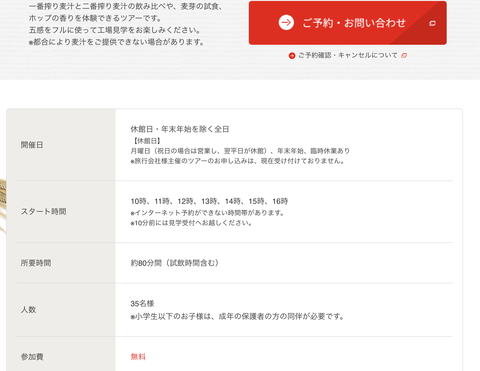Image resolution: width=480 pixels, height=371 pixels.
Task: Click the note about 小学生以下のお子様
Action: (237, 316)
